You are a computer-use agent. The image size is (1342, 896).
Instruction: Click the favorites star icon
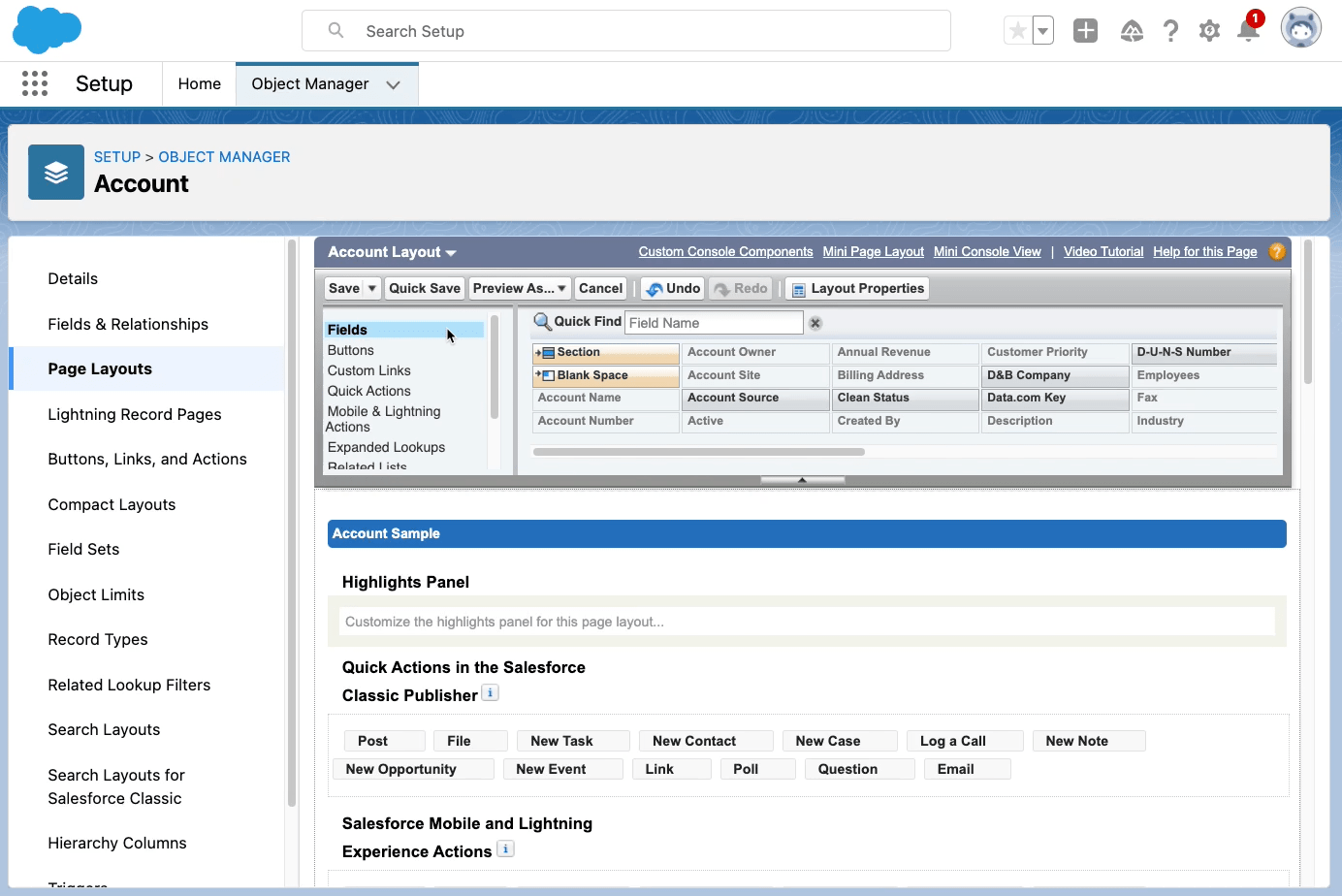pyautogui.click(x=1017, y=31)
